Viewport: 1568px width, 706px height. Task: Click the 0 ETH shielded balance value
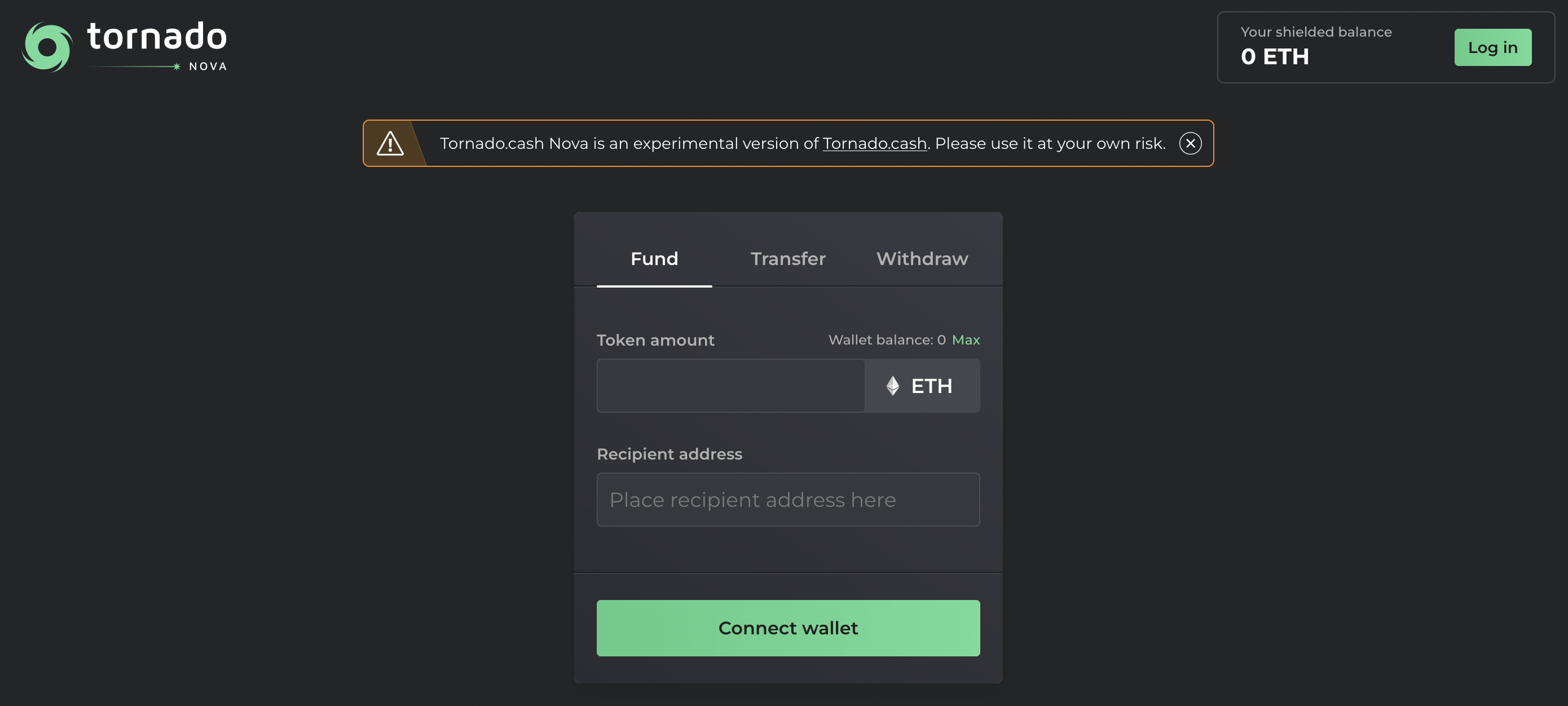point(1275,56)
